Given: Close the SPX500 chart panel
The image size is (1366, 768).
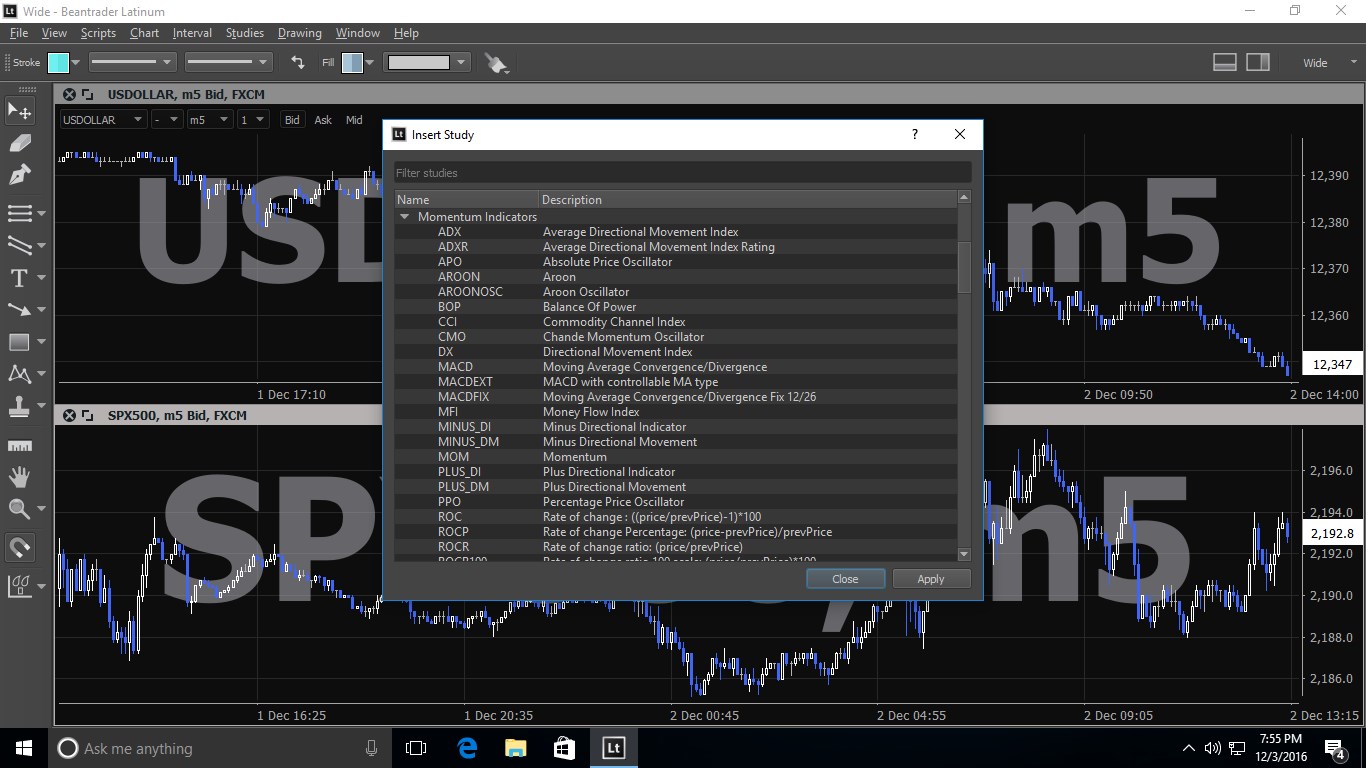Looking at the screenshot, I should [69, 415].
